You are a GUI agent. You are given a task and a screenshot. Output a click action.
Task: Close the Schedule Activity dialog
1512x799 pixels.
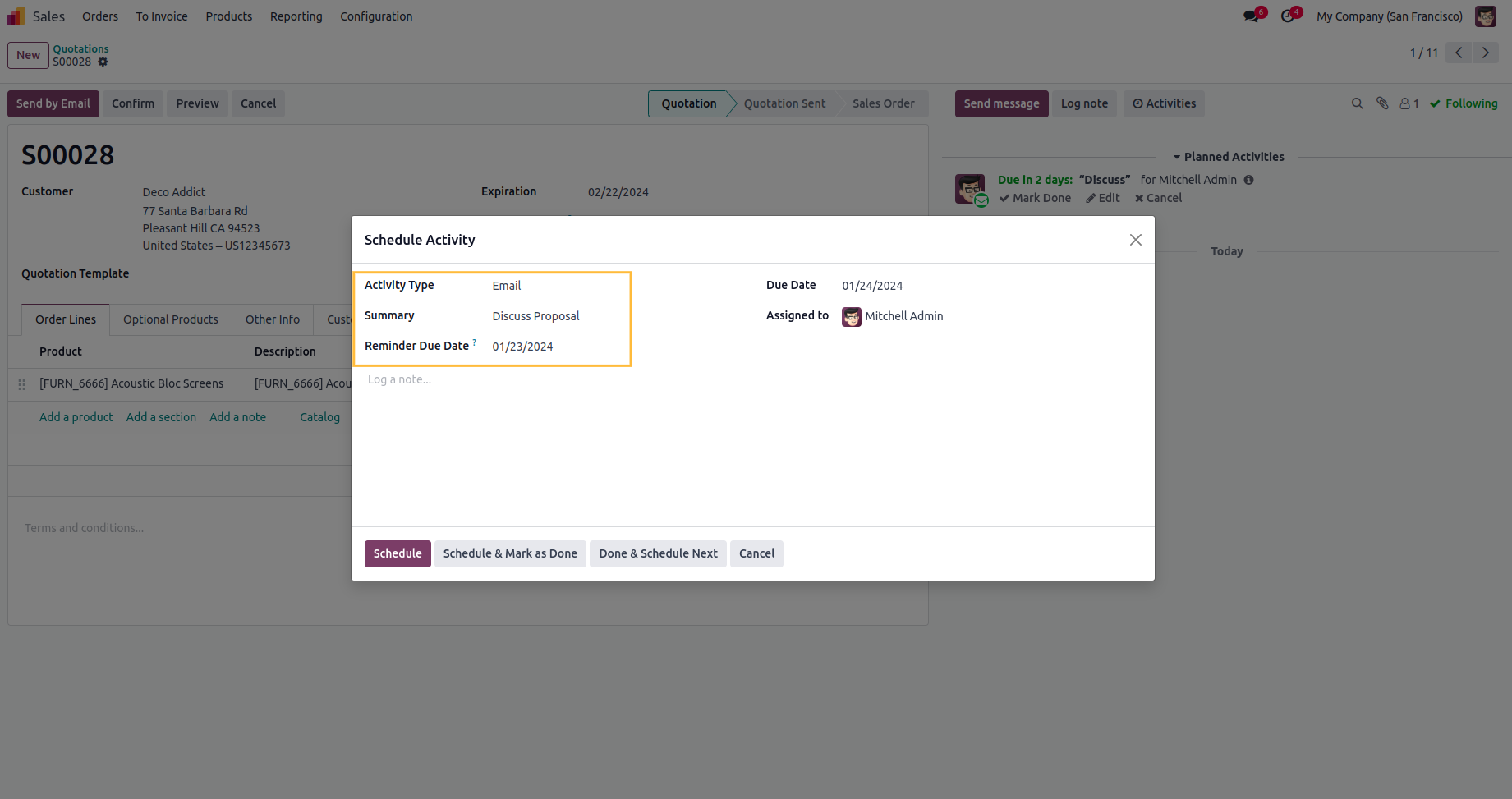[x=1135, y=240]
